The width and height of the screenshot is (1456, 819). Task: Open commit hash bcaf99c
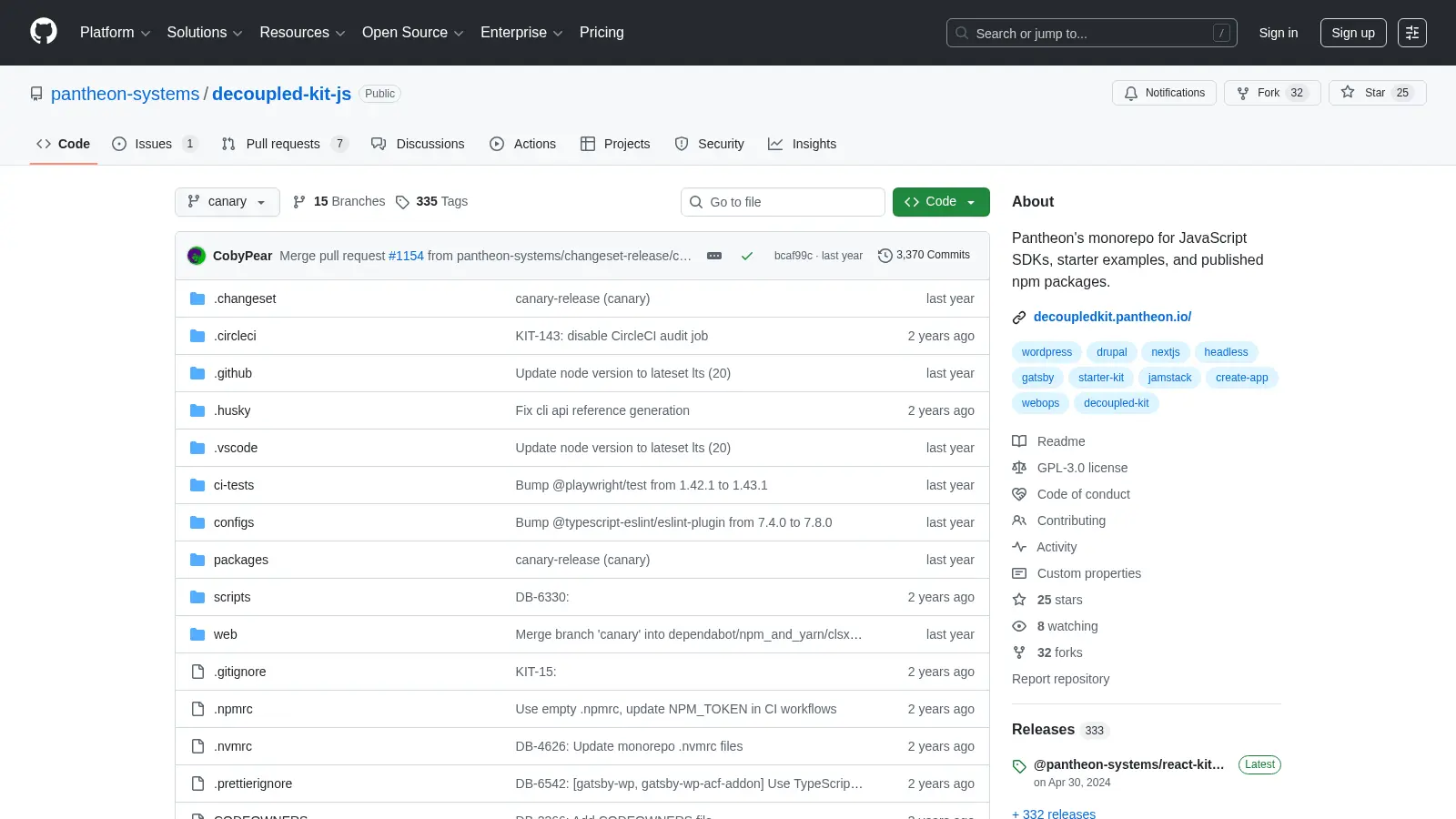click(794, 256)
